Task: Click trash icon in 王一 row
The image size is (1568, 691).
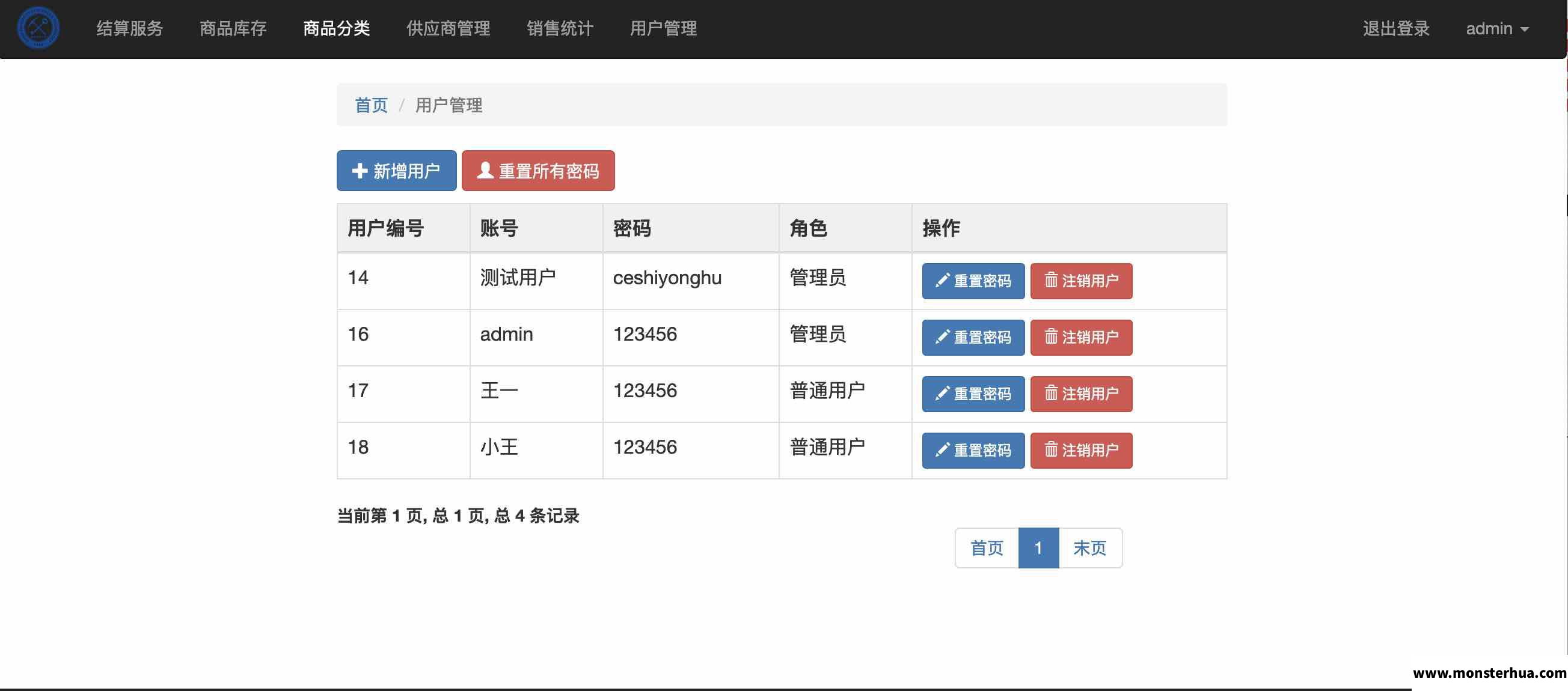Action: pos(1051,394)
